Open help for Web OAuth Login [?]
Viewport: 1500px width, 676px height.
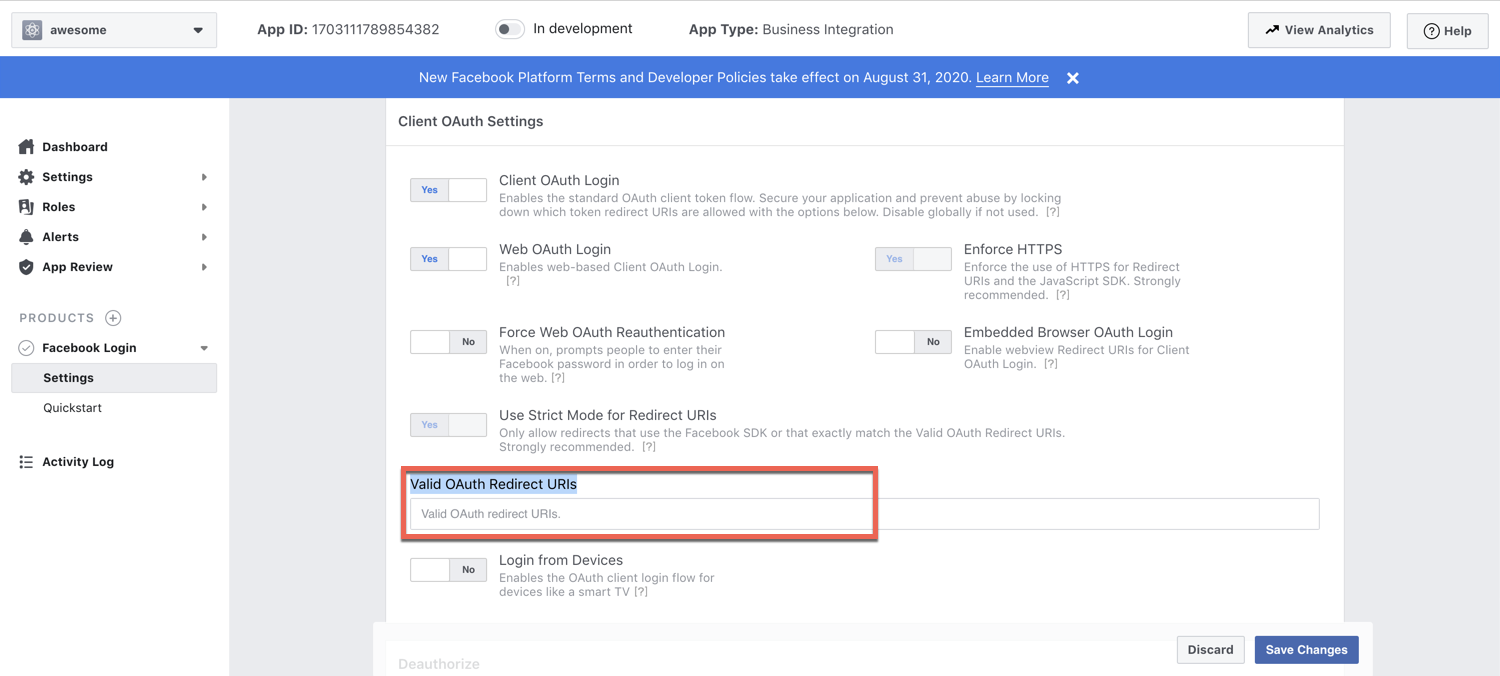[x=513, y=281]
